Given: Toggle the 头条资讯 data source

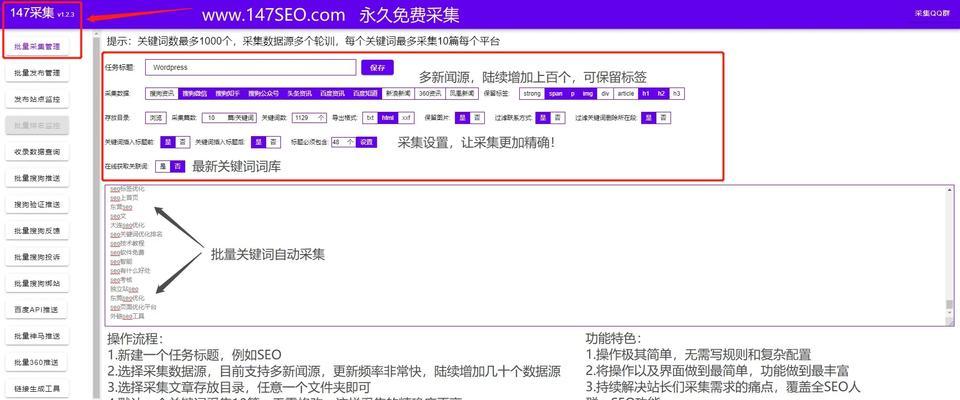Looking at the screenshot, I should [302, 93].
